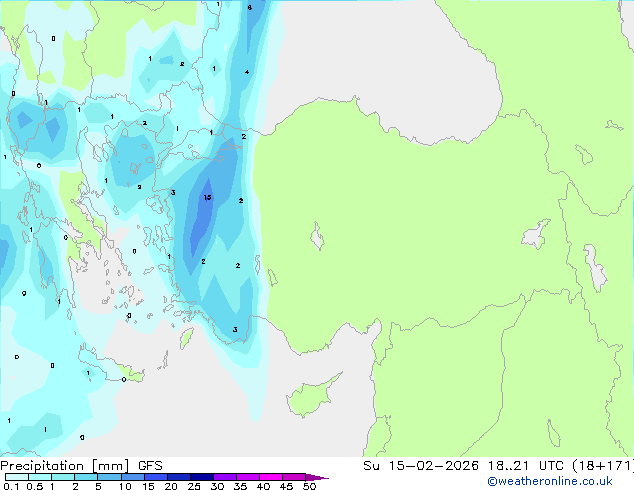
Task: Pick the legend color between 40 and 45
Action: coord(271,477)
